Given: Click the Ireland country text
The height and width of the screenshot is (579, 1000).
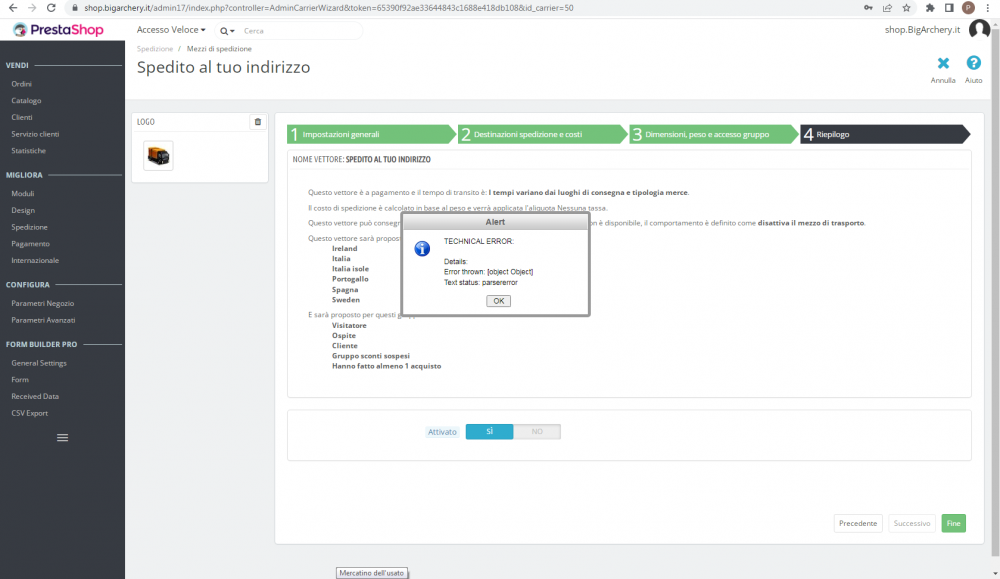Looking at the screenshot, I should point(344,249).
